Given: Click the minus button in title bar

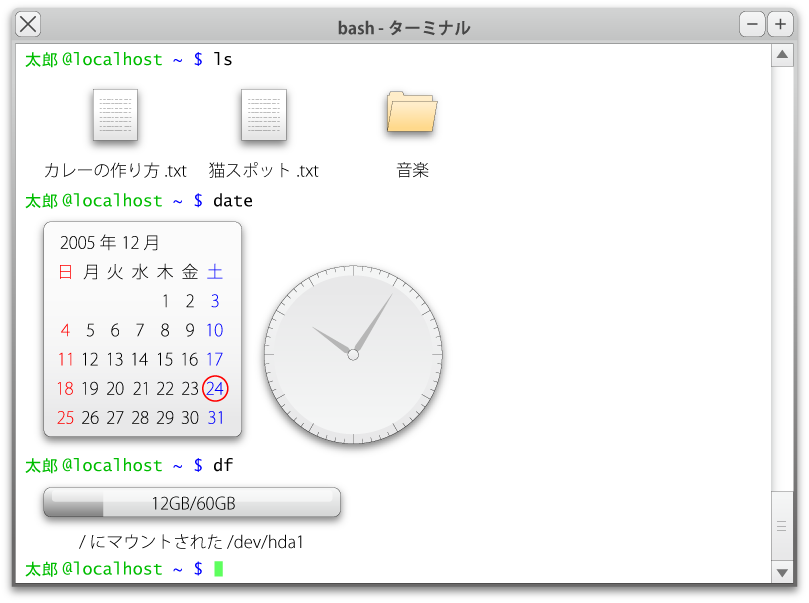Looking at the screenshot, I should (752, 25).
